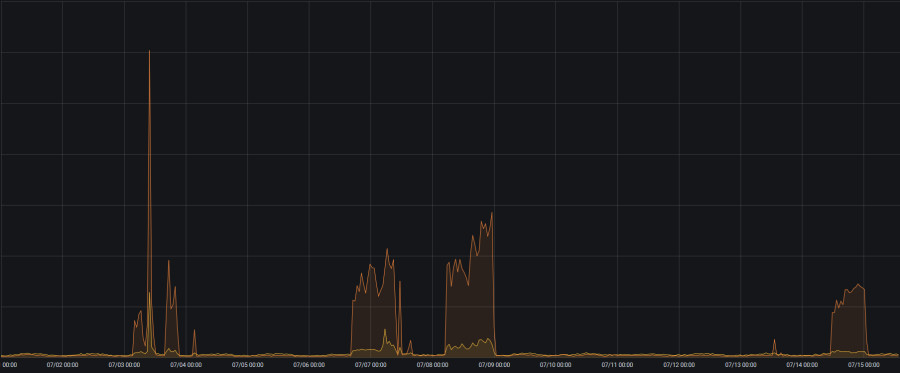Screen dimensions: 900x373
Task: Click the 07/13 00:00 axis label
Action: pyautogui.click(x=740, y=364)
